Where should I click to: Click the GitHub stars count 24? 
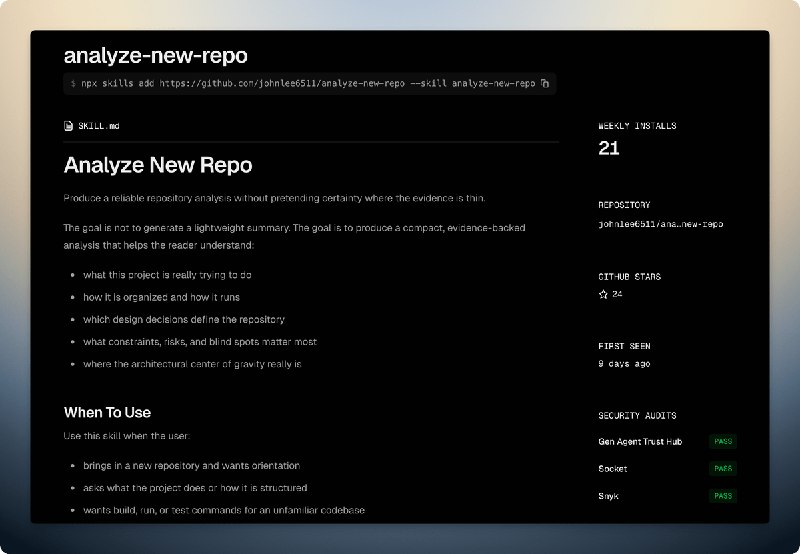(617, 295)
